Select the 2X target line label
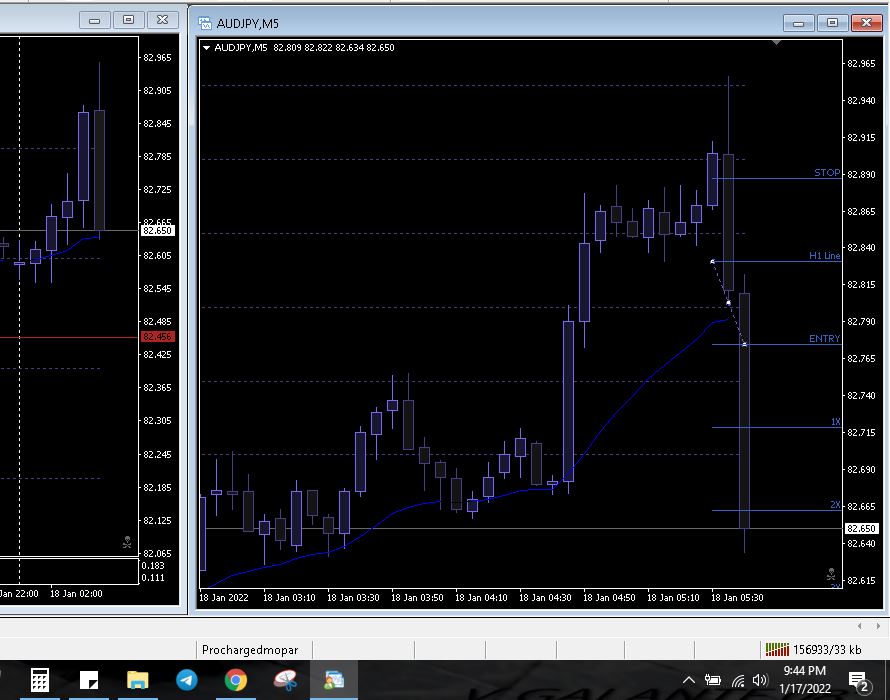 pos(835,505)
